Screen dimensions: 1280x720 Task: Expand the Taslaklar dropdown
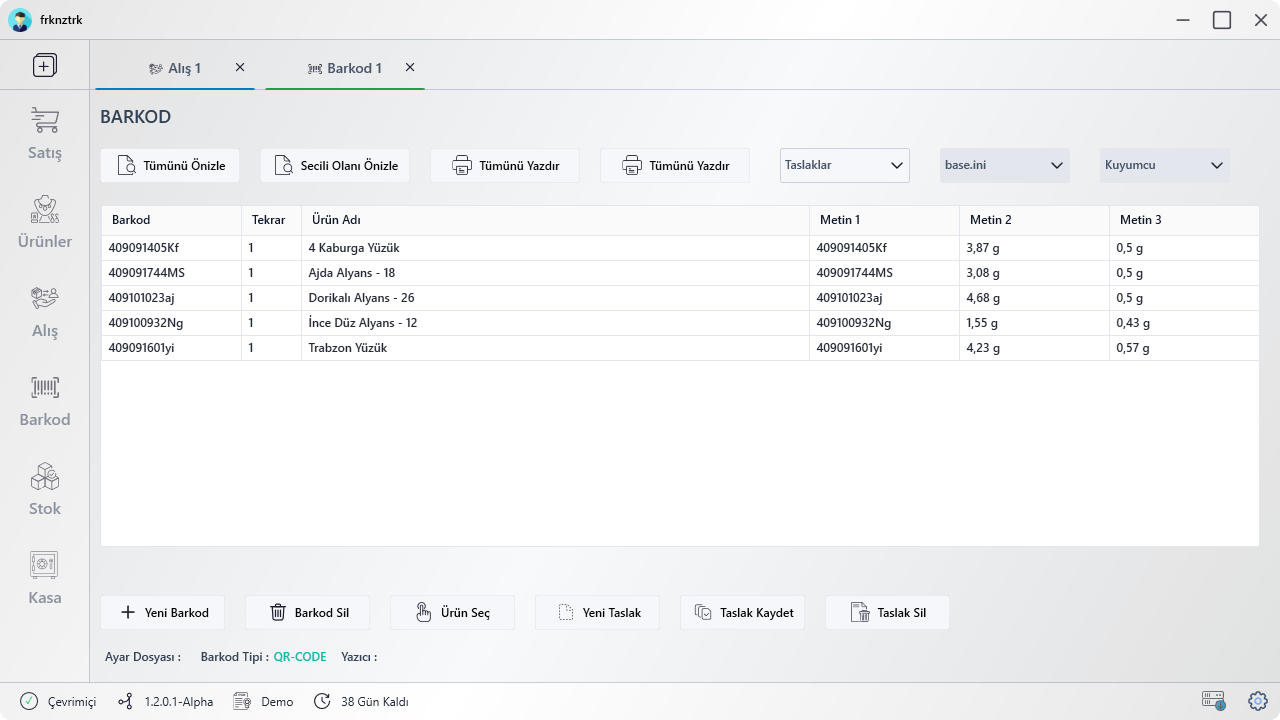(845, 165)
